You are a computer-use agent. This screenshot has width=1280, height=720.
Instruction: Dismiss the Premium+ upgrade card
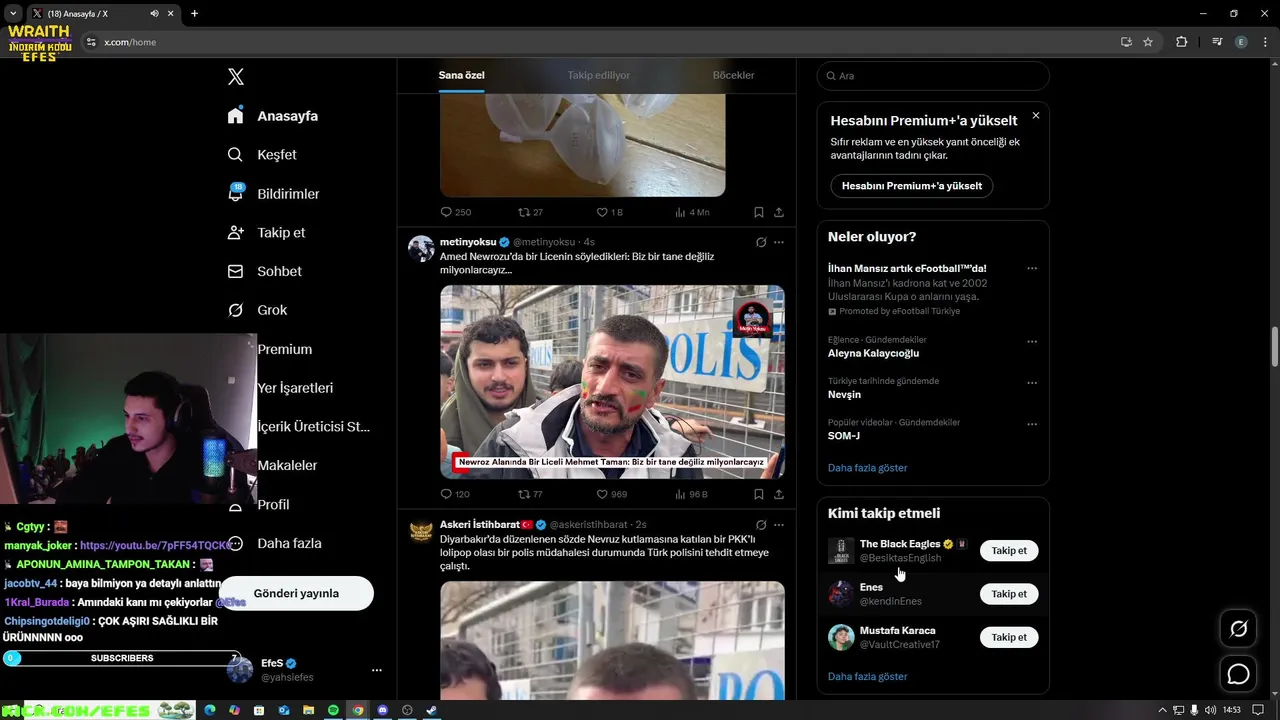[x=1035, y=116]
